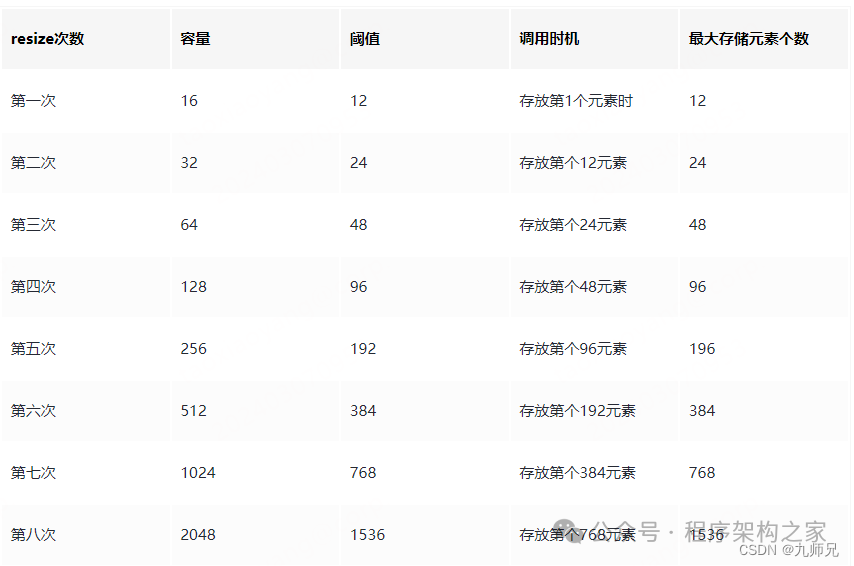Click 阈值 cell '384' in 第六次 row
Screen dimensions: 854x566
(363, 411)
